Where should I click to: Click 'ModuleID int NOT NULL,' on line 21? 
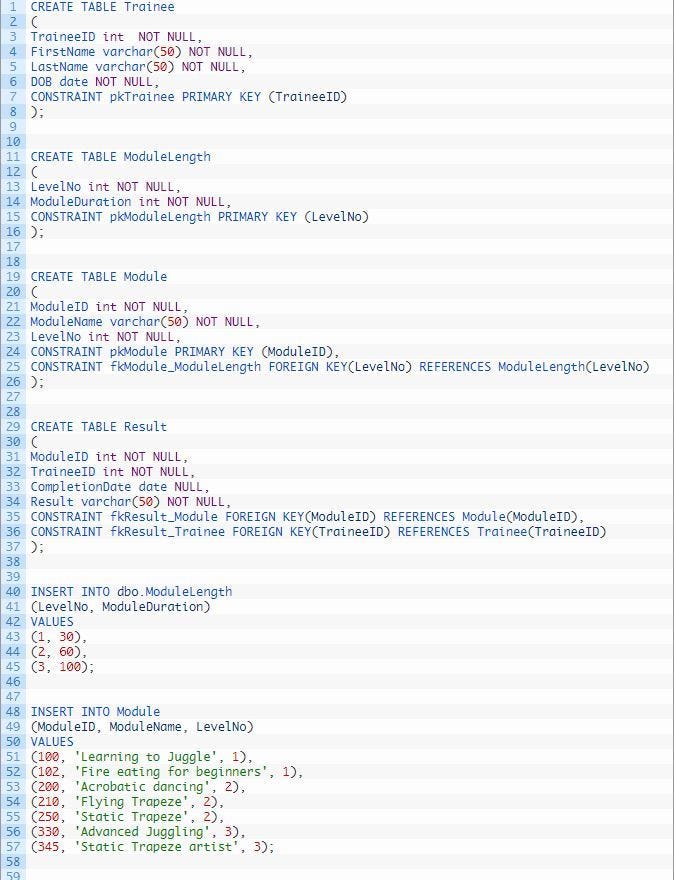tap(109, 307)
